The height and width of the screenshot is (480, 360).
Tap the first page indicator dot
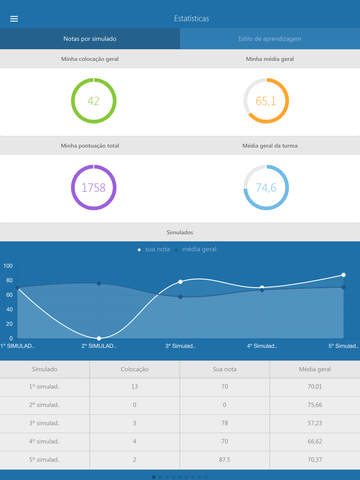154,477
